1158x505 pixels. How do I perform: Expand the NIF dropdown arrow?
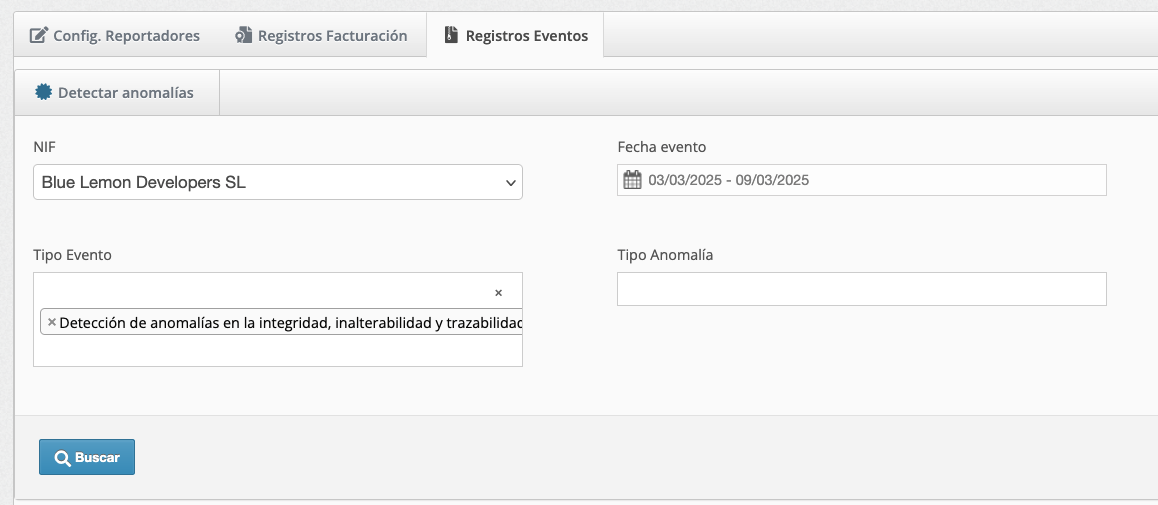510,183
